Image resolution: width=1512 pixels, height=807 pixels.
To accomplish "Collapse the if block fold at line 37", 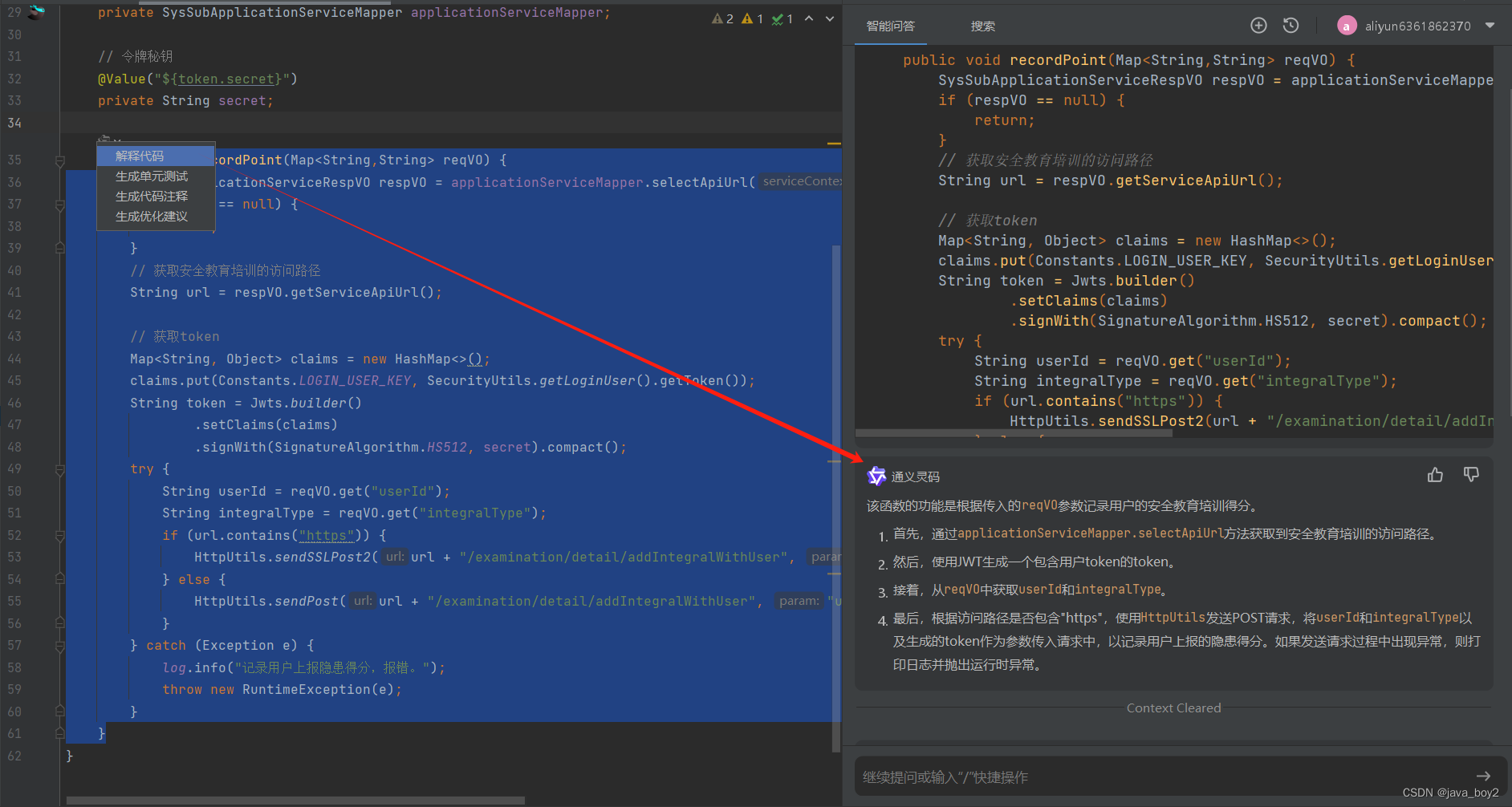I will [59, 205].
